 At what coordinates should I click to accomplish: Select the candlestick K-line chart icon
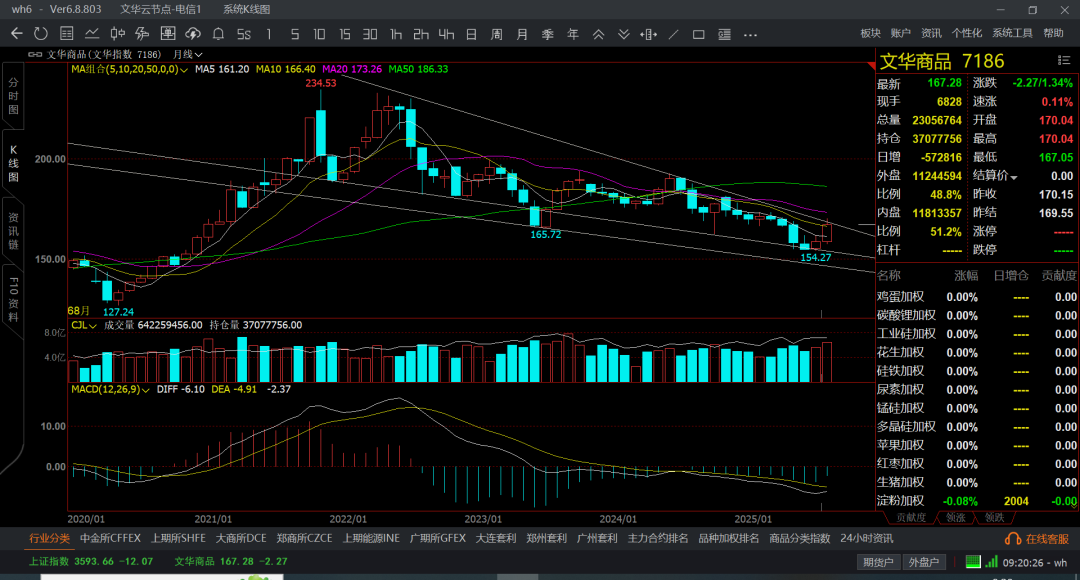(x=118, y=34)
